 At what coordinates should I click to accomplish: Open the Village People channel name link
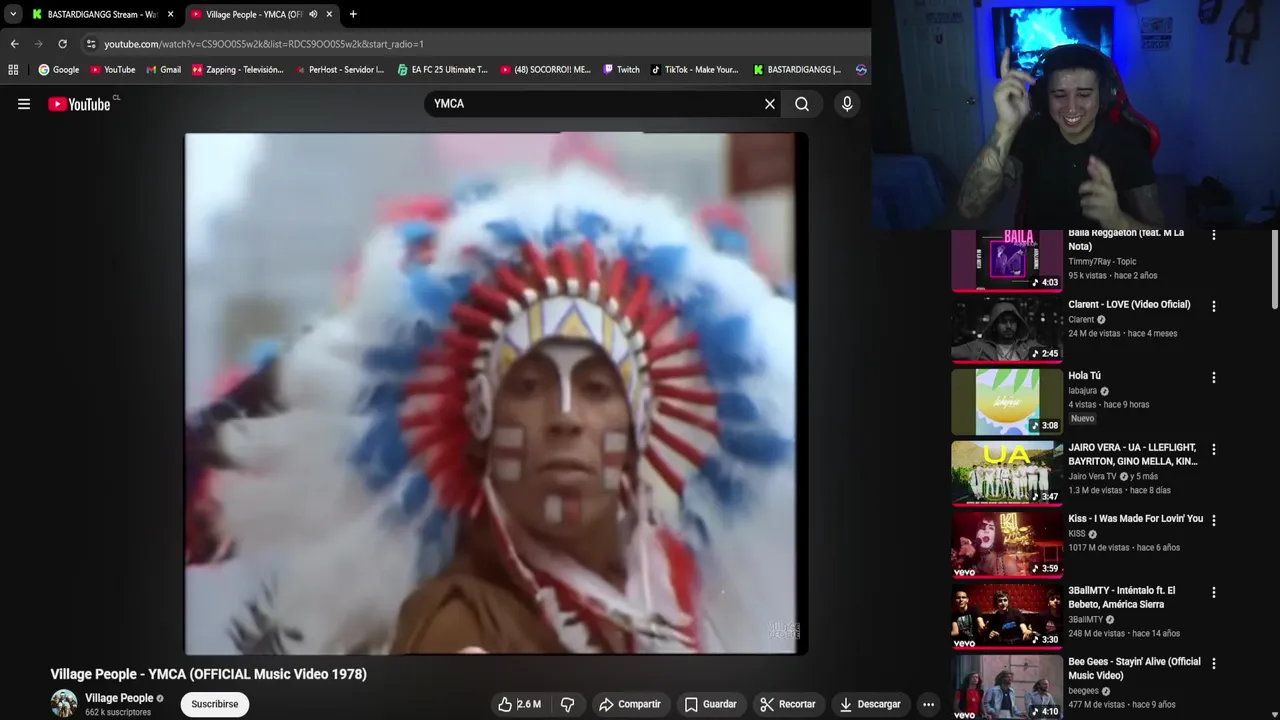click(x=119, y=698)
